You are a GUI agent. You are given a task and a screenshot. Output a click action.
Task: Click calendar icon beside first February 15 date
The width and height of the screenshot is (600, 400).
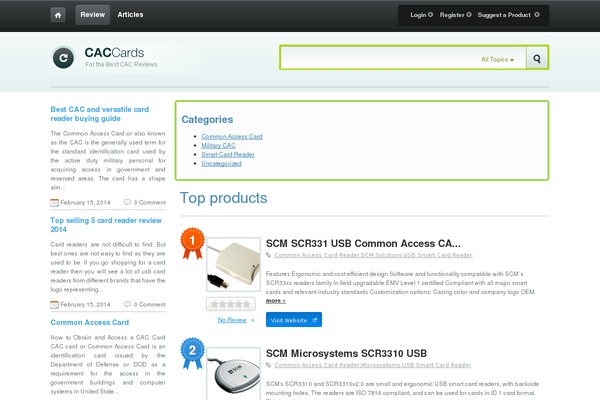pyautogui.click(x=54, y=202)
